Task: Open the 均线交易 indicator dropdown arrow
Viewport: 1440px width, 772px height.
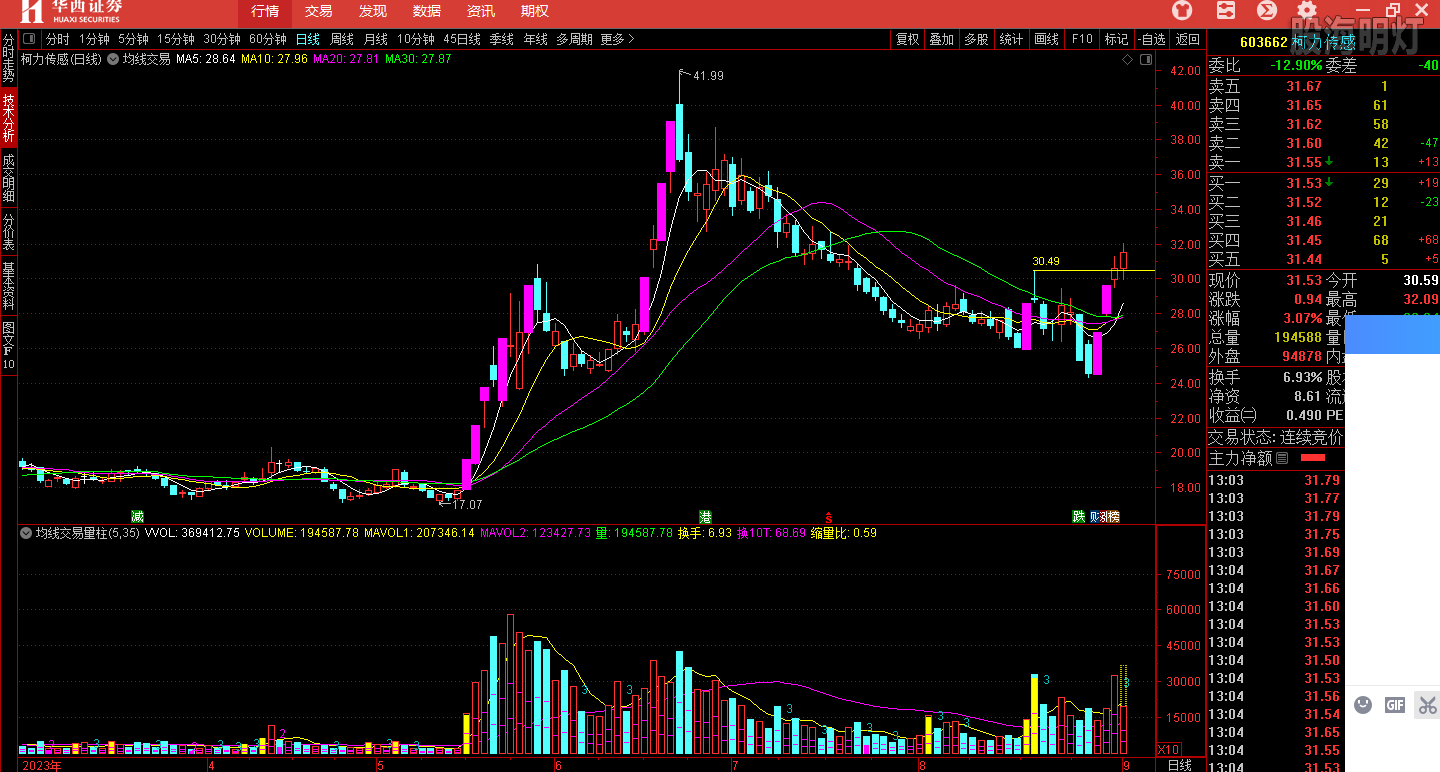Action: coord(111,59)
